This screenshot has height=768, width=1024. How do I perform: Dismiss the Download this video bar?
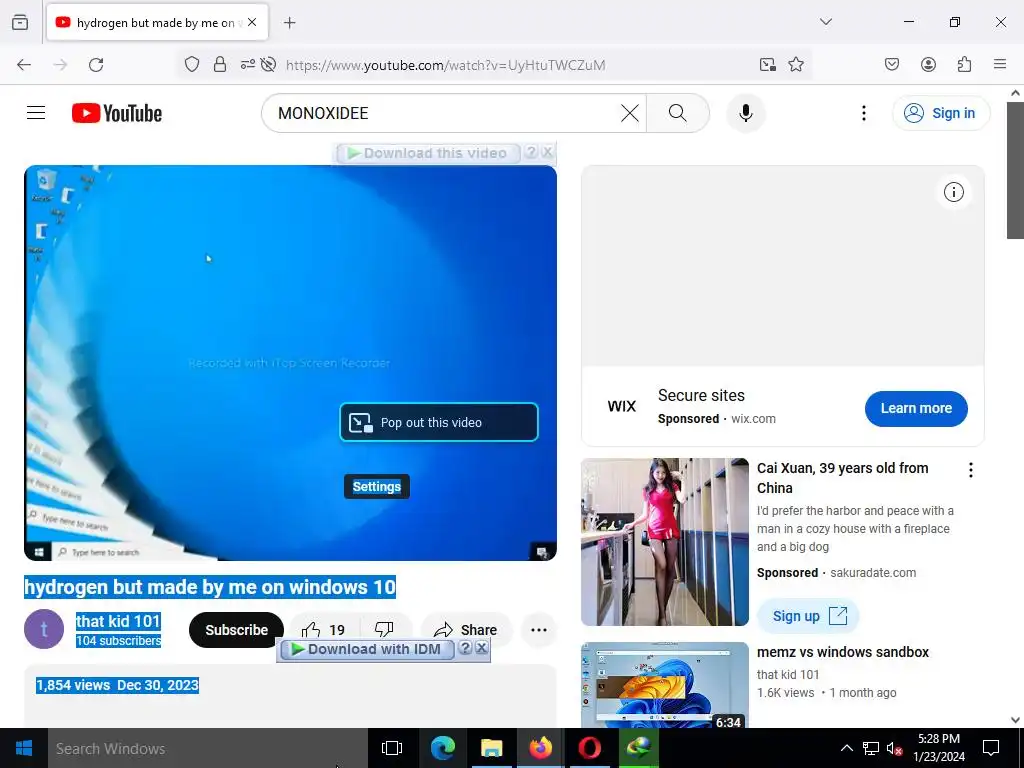(x=547, y=152)
